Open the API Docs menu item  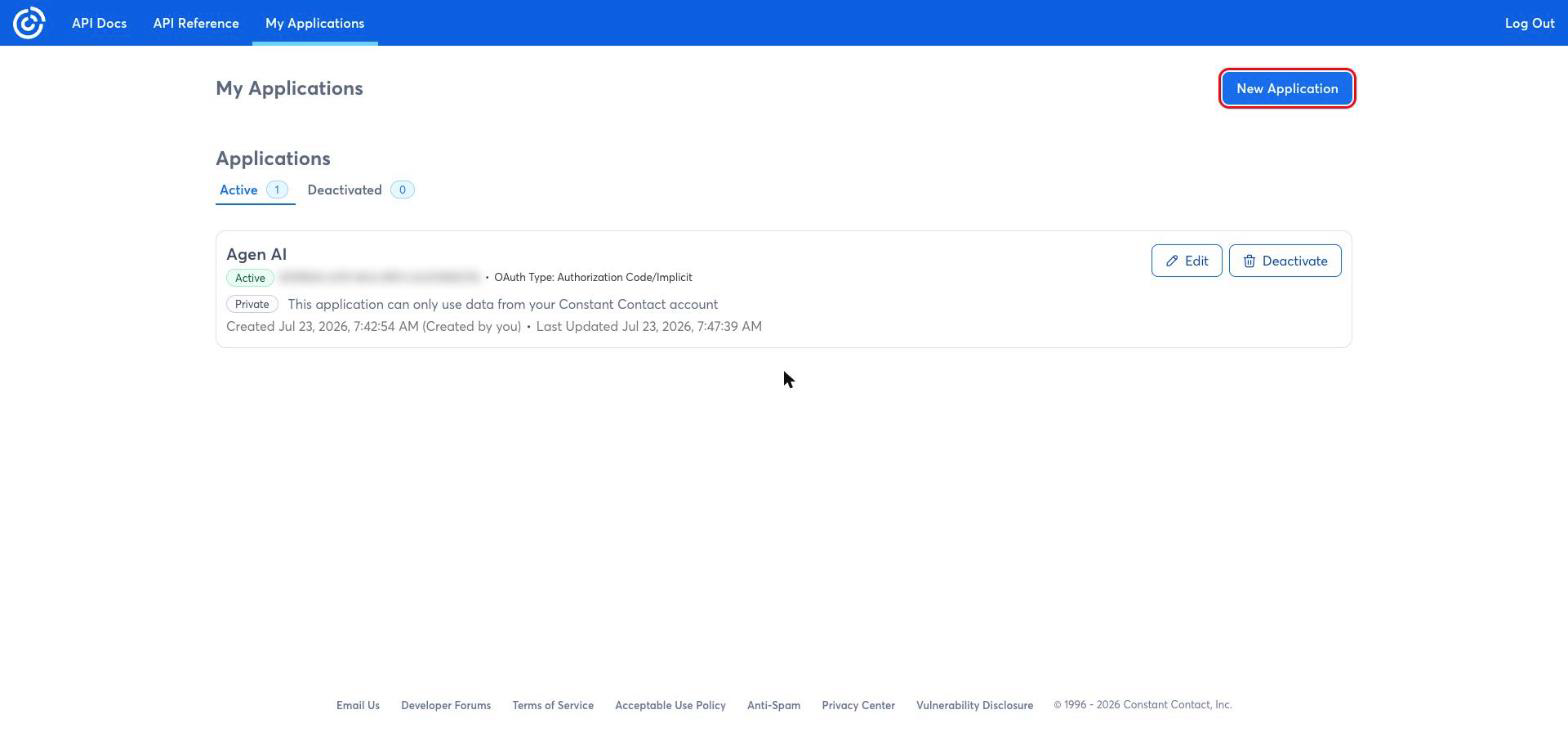(x=99, y=23)
